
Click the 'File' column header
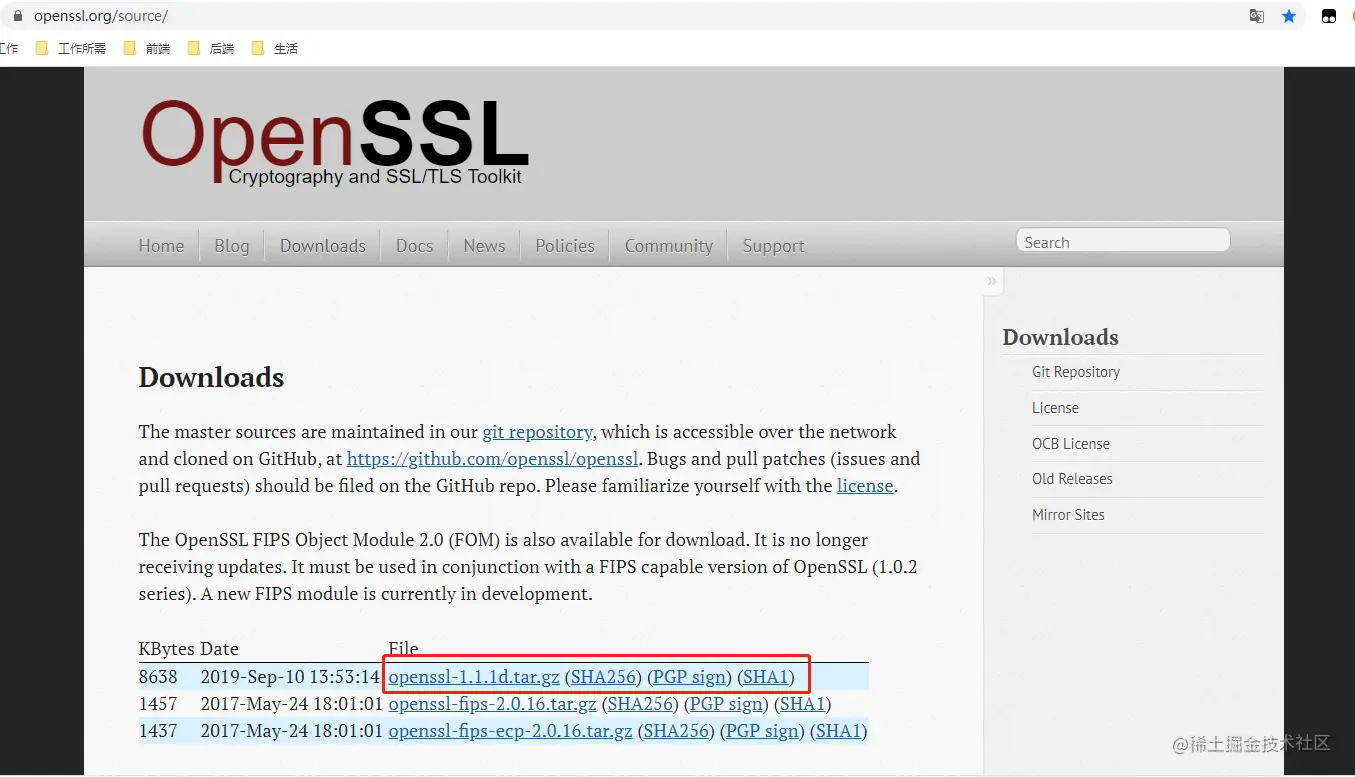click(x=403, y=649)
